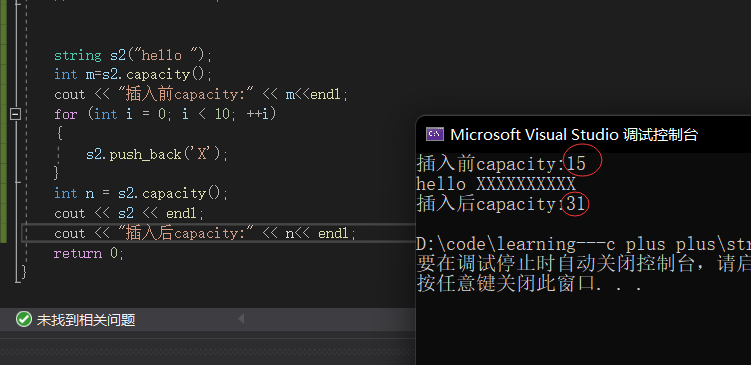
Task: Click the line string s2("hello ");
Action: (x=133, y=56)
